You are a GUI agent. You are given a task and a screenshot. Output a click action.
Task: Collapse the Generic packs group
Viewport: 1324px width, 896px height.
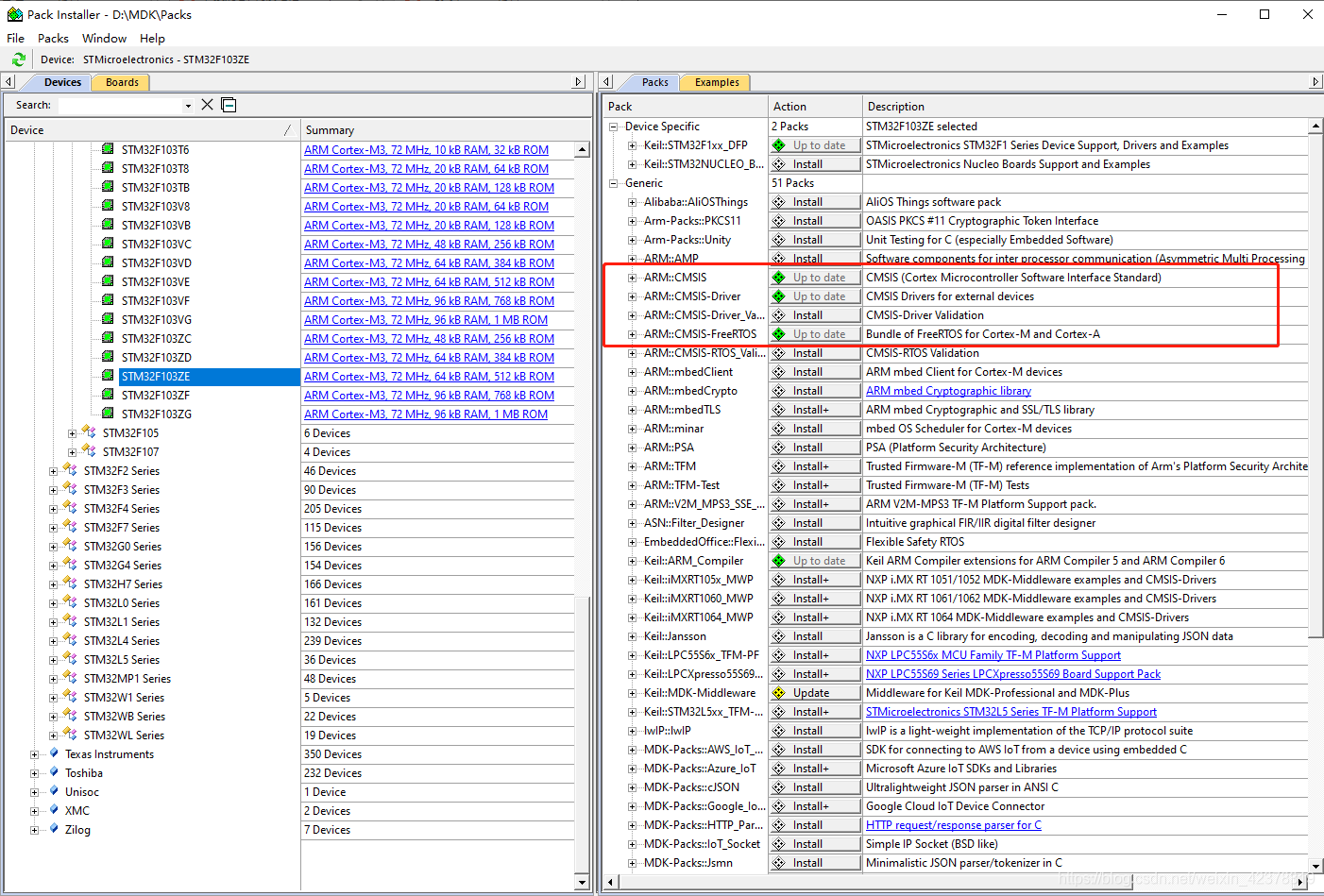click(x=613, y=183)
